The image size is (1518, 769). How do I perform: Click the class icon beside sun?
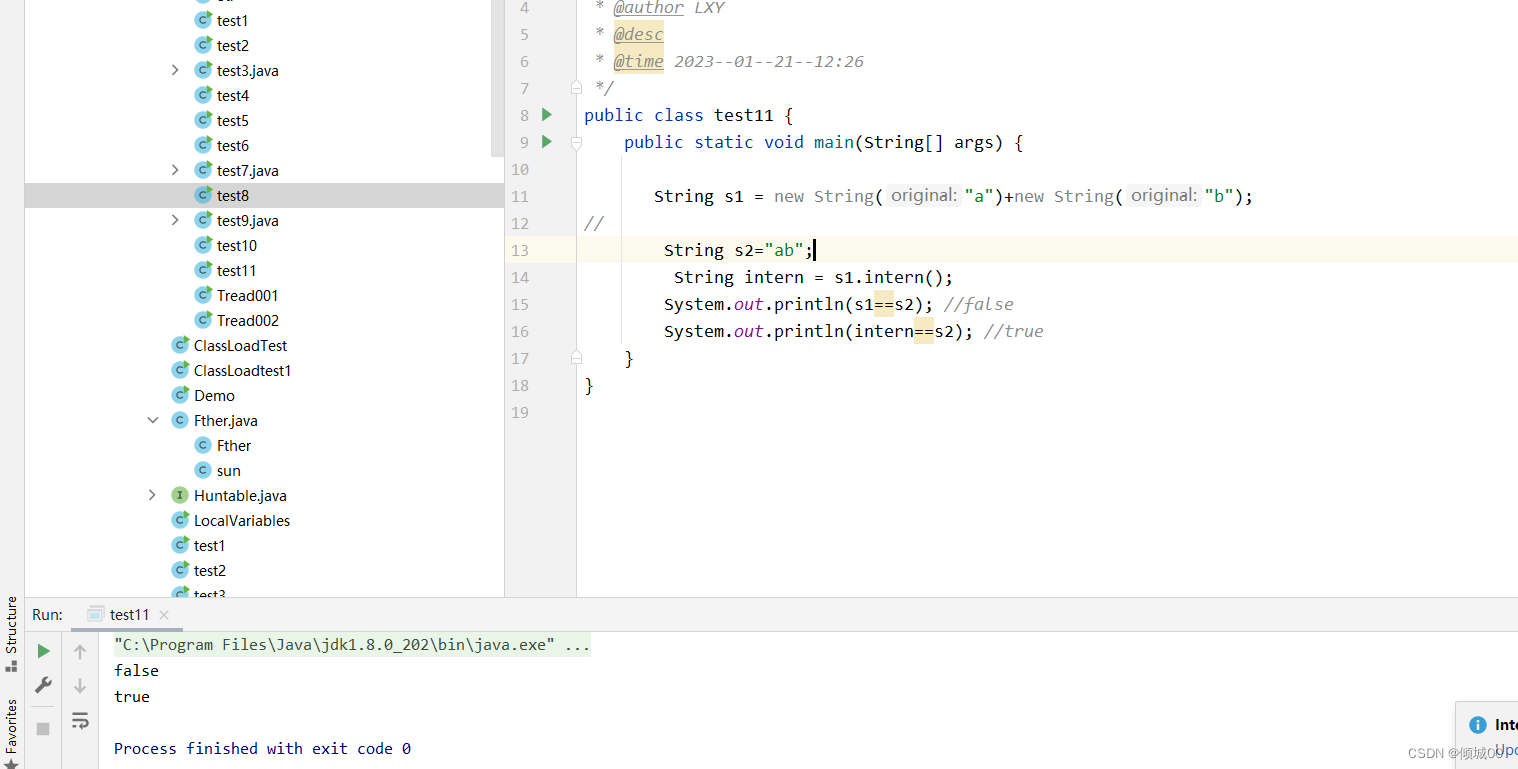coord(203,470)
